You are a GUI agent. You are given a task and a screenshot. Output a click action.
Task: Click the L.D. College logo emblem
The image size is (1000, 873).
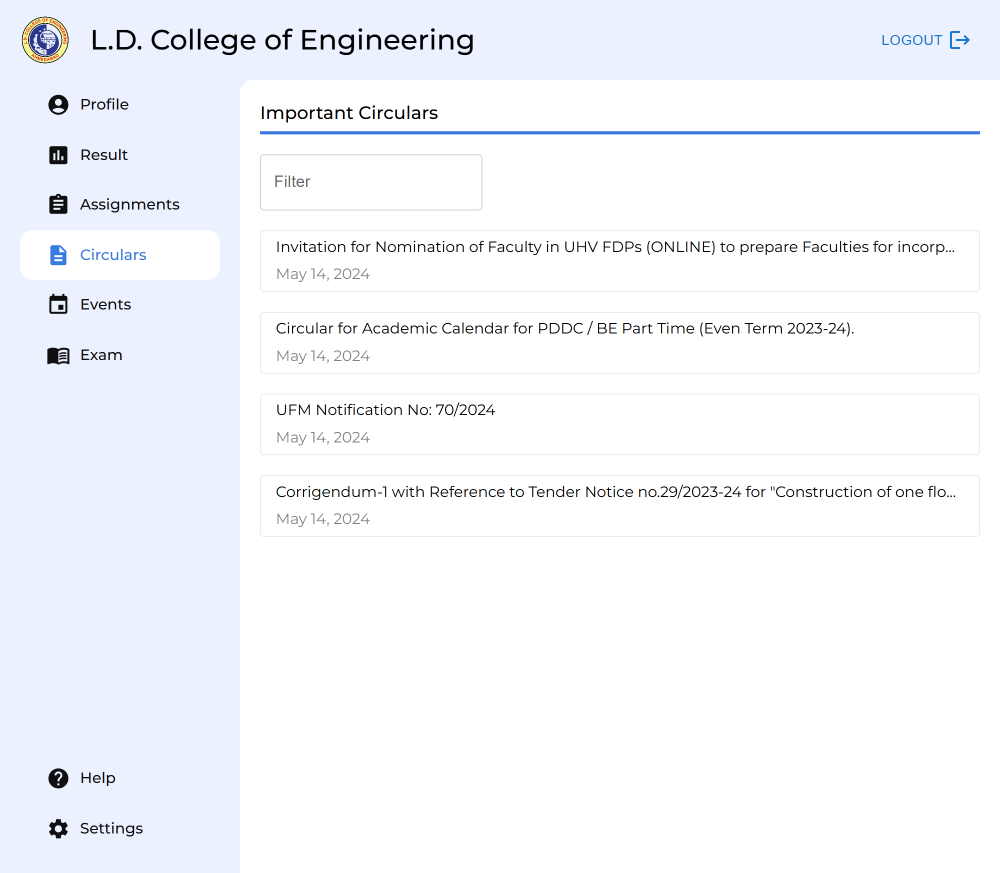(45, 40)
